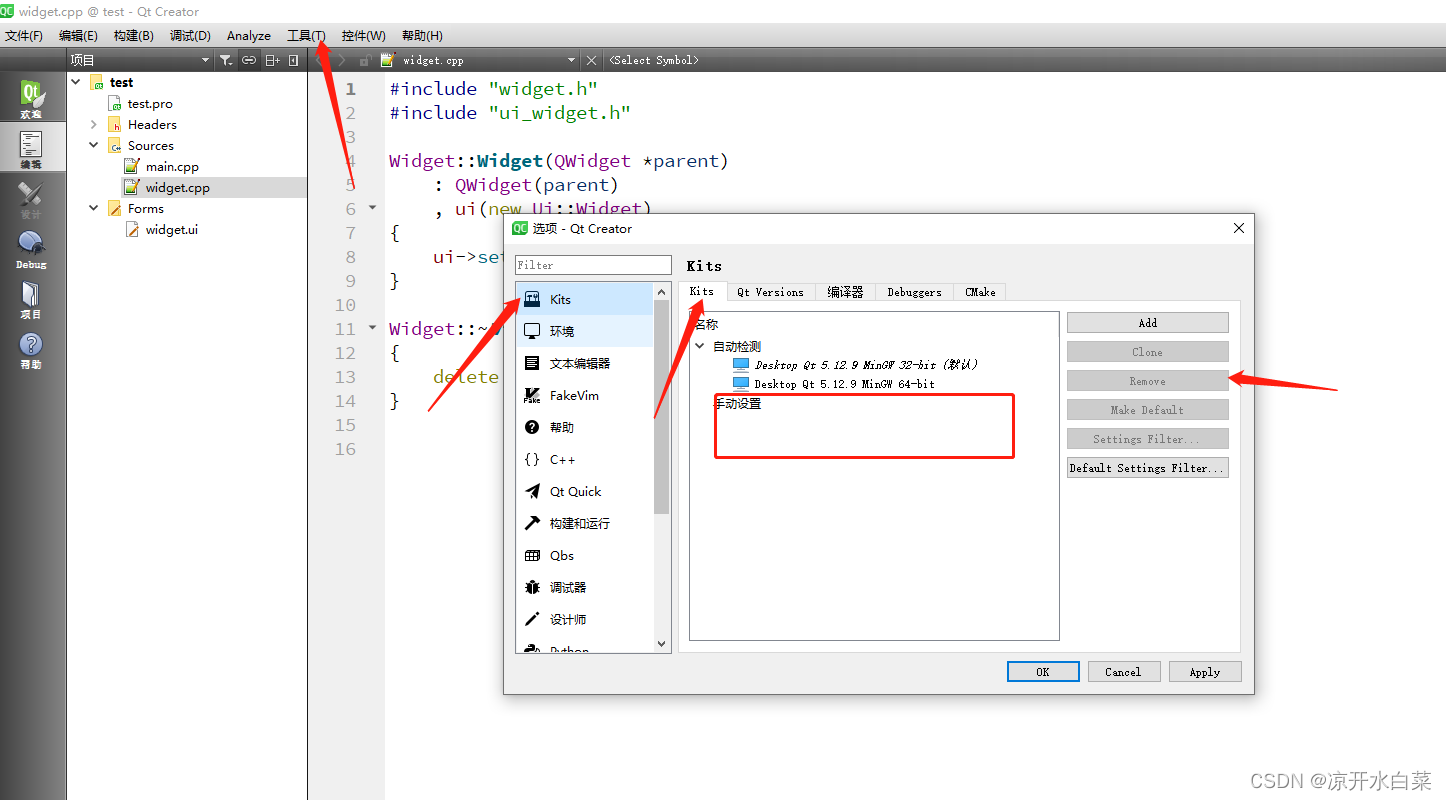
Task: Hide the project sidebar with the collapse icon
Action: click(x=293, y=60)
